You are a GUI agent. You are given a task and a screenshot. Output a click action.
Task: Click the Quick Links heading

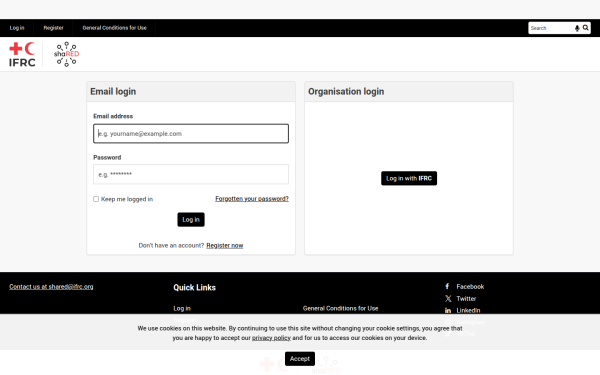(194, 287)
